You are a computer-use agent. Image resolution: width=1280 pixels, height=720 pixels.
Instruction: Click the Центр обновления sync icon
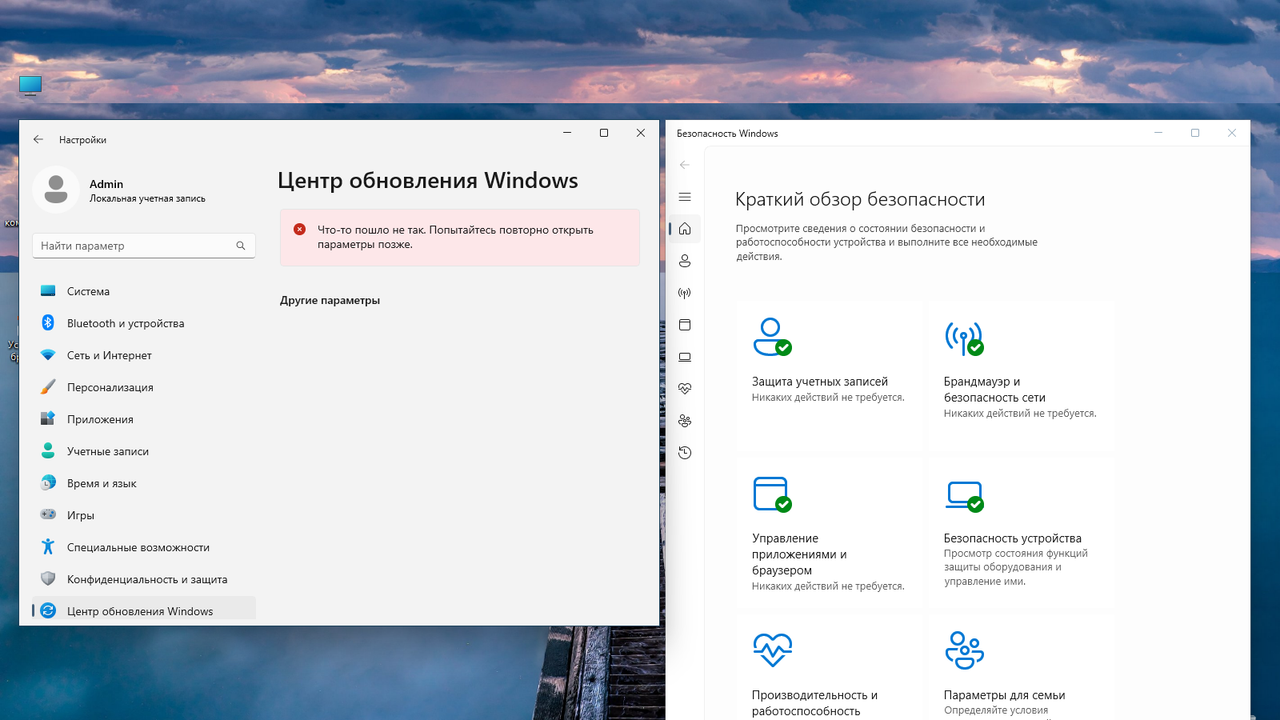47,611
